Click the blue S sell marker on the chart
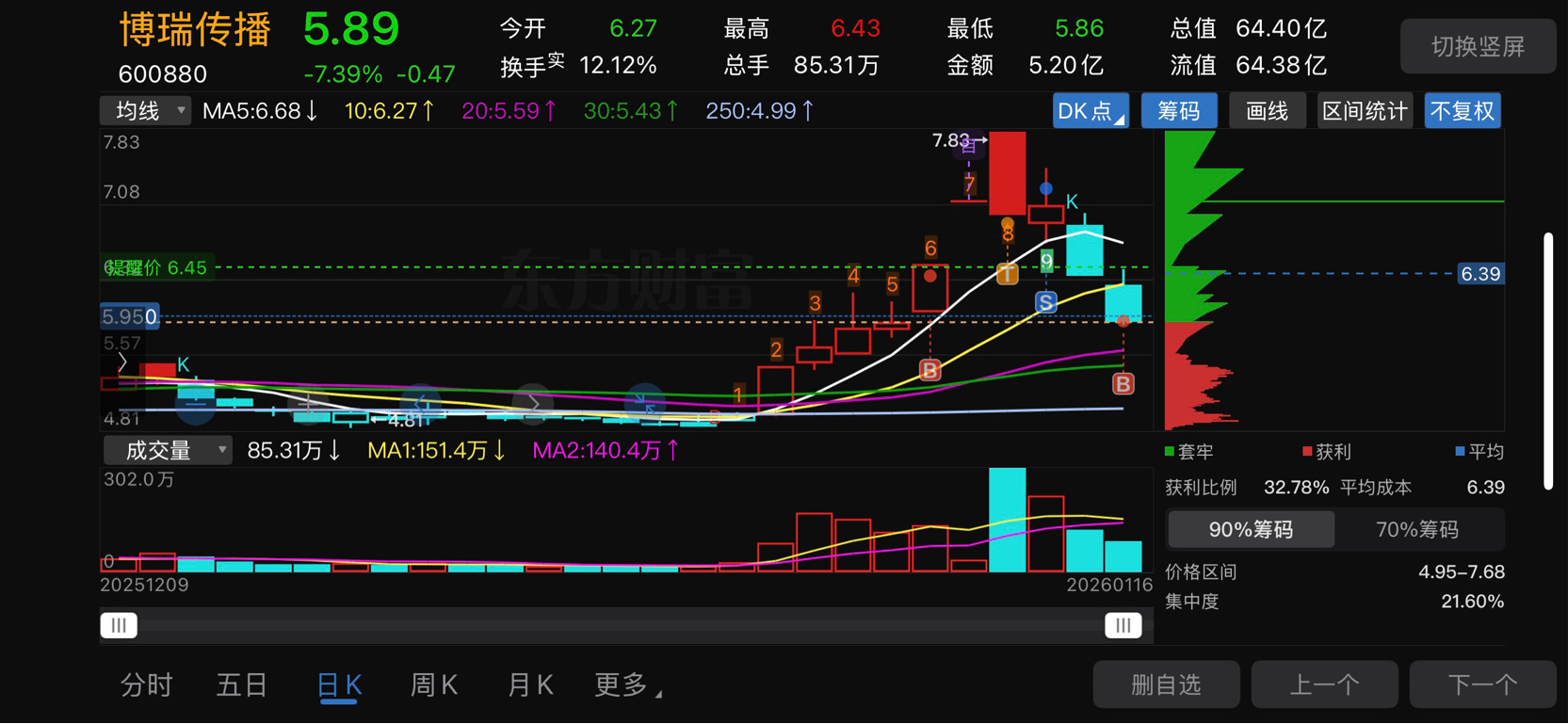 click(x=1045, y=302)
